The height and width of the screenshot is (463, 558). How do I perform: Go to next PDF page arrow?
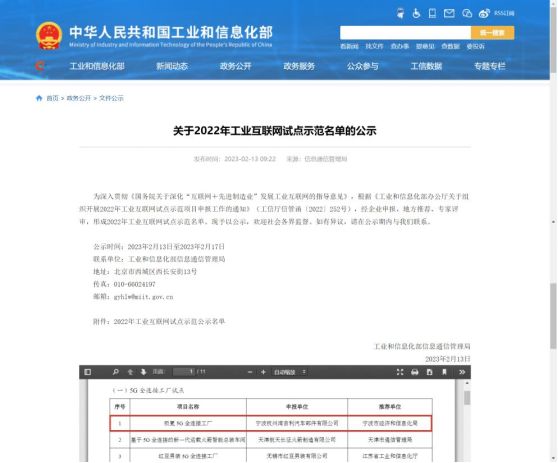(x=143, y=372)
